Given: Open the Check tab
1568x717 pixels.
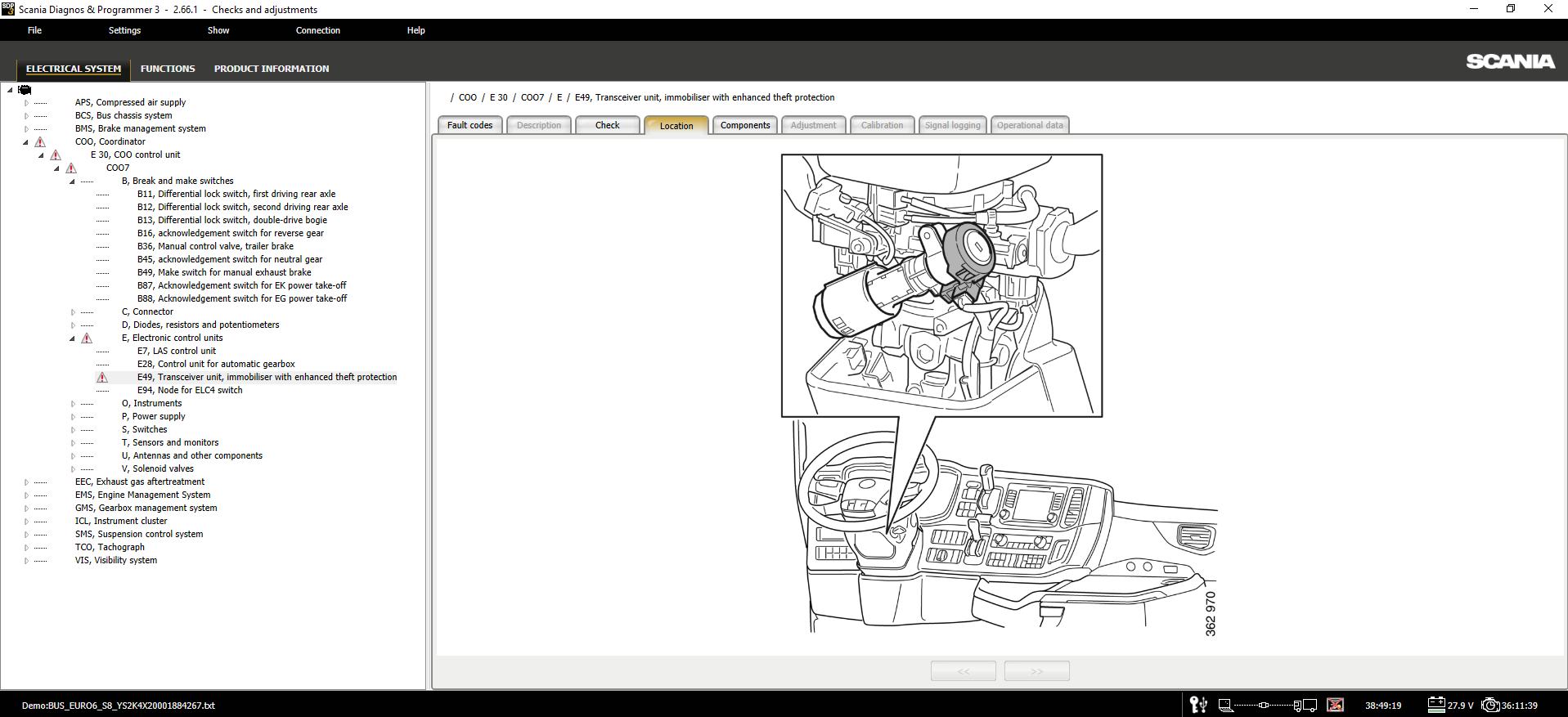Looking at the screenshot, I should [x=607, y=125].
